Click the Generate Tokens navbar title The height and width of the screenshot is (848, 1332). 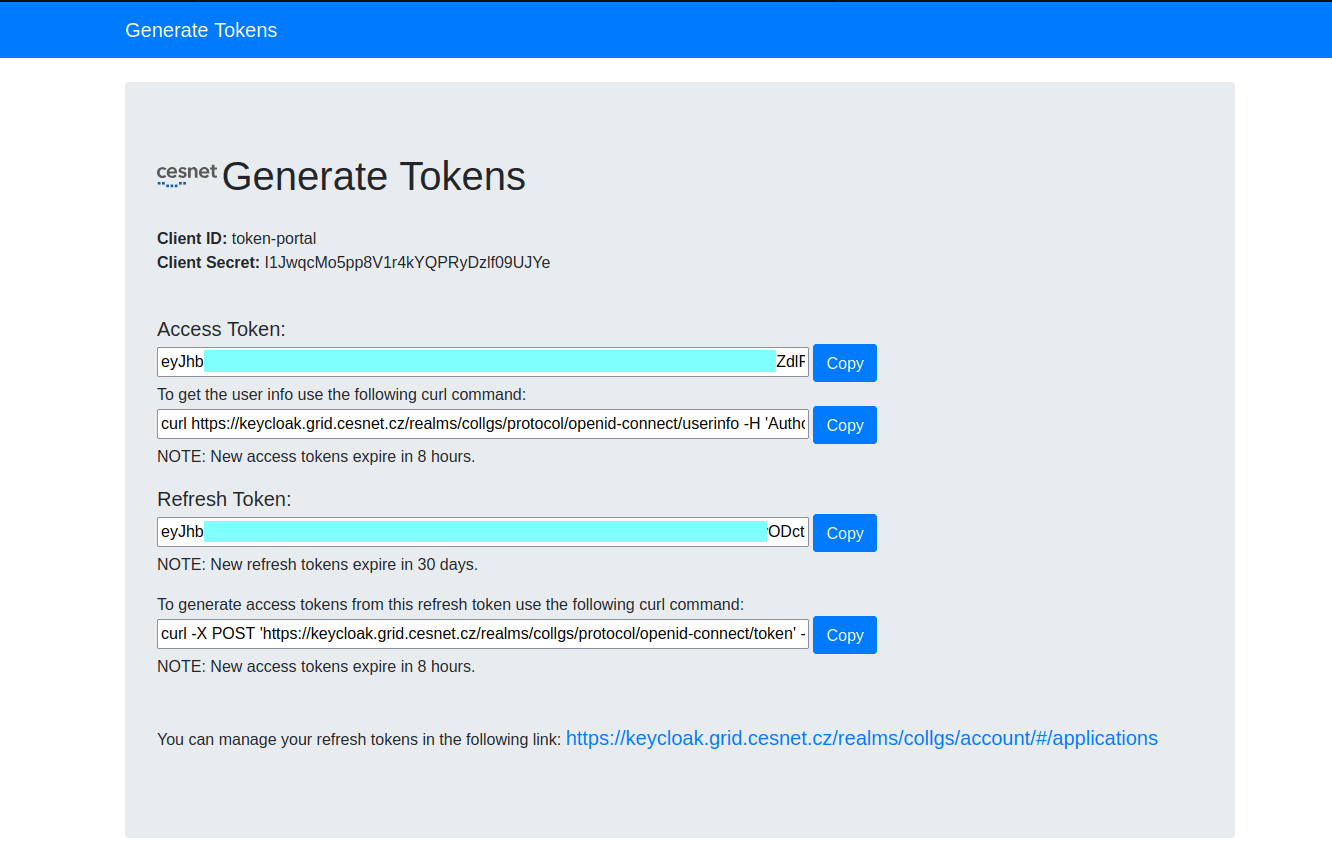click(200, 29)
